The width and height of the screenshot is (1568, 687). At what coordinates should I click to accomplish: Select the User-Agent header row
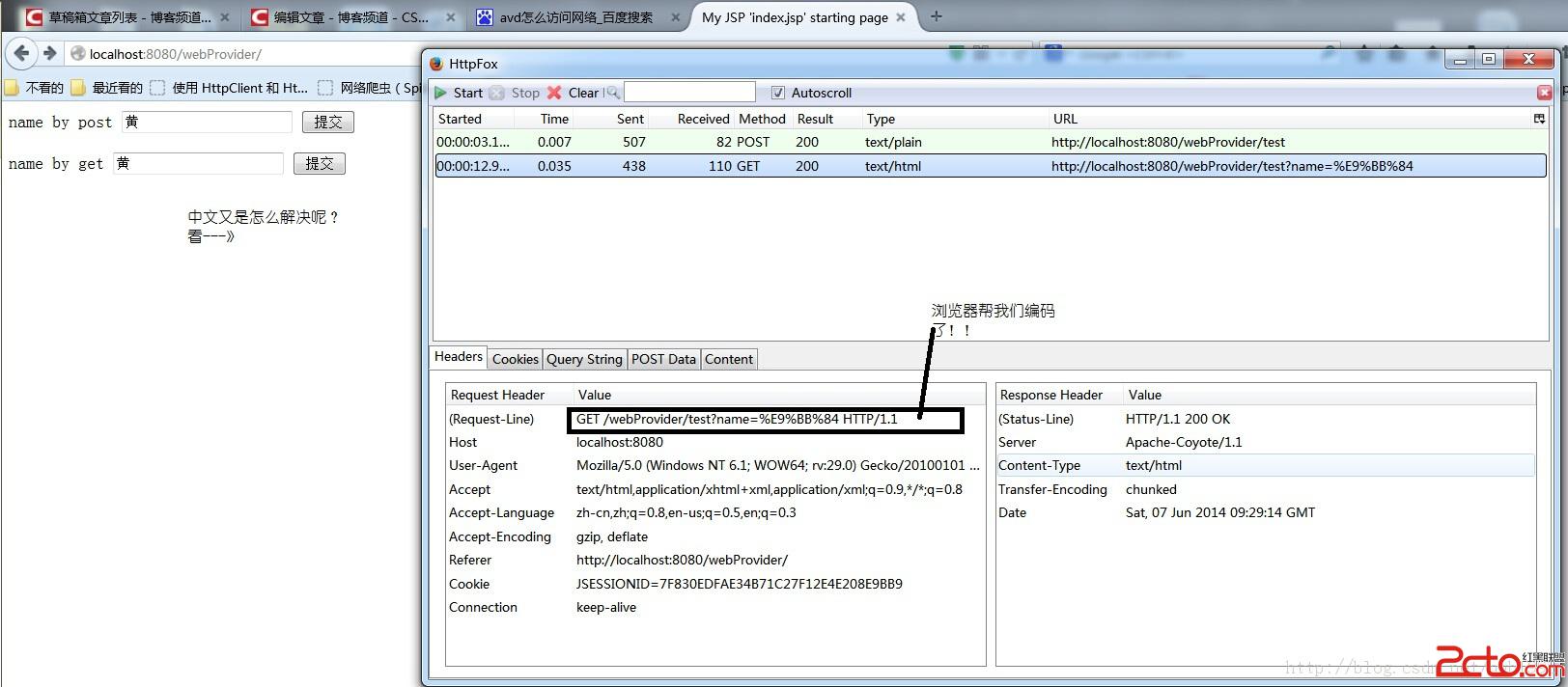714,465
